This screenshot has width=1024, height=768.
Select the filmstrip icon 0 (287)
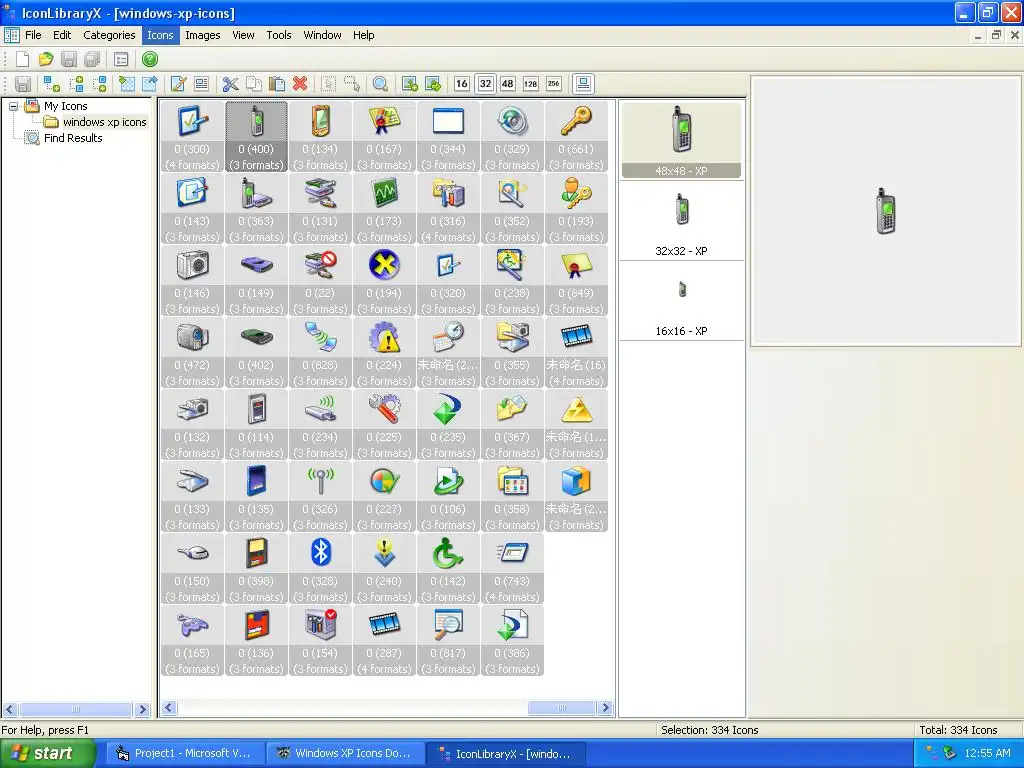(x=384, y=640)
